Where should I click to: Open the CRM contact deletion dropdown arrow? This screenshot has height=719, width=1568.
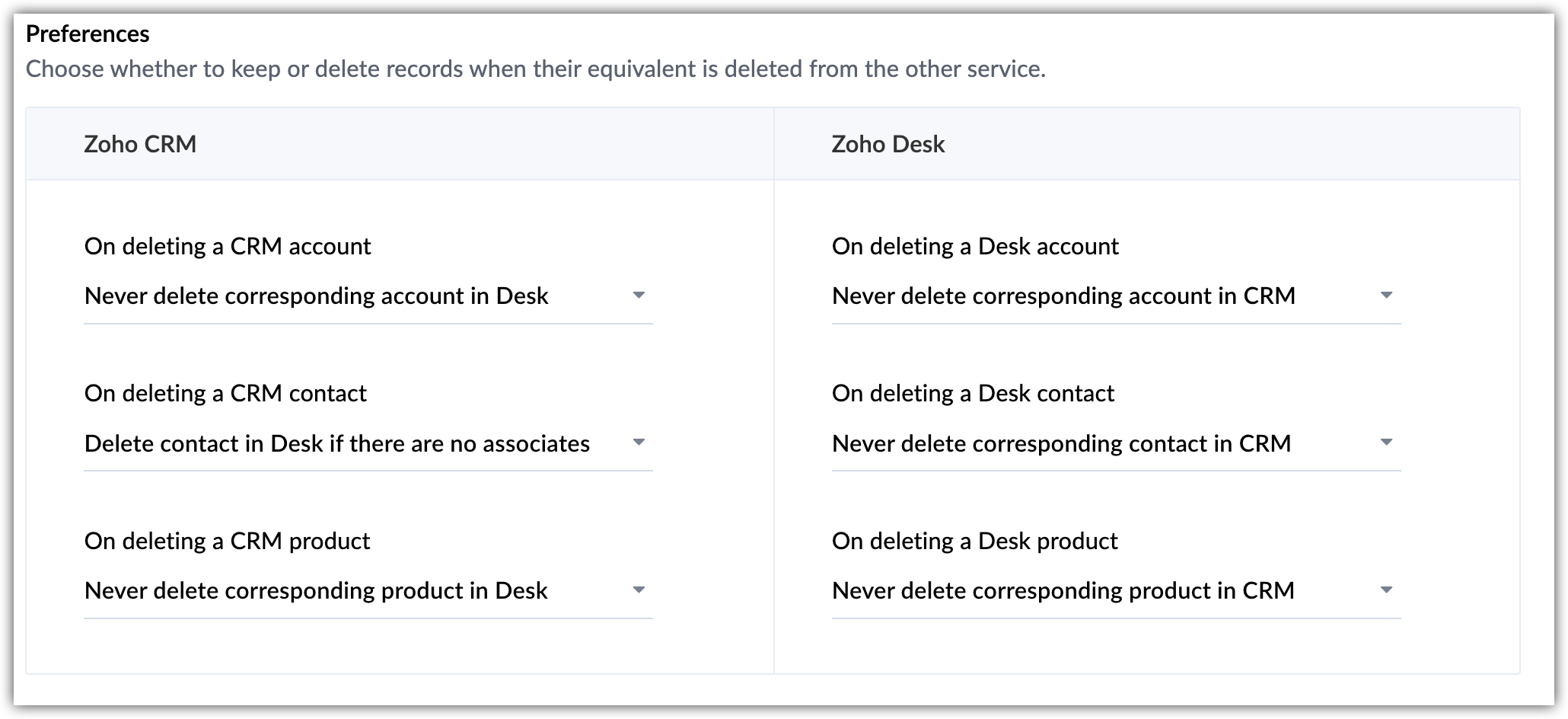pyautogui.click(x=639, y=443)
